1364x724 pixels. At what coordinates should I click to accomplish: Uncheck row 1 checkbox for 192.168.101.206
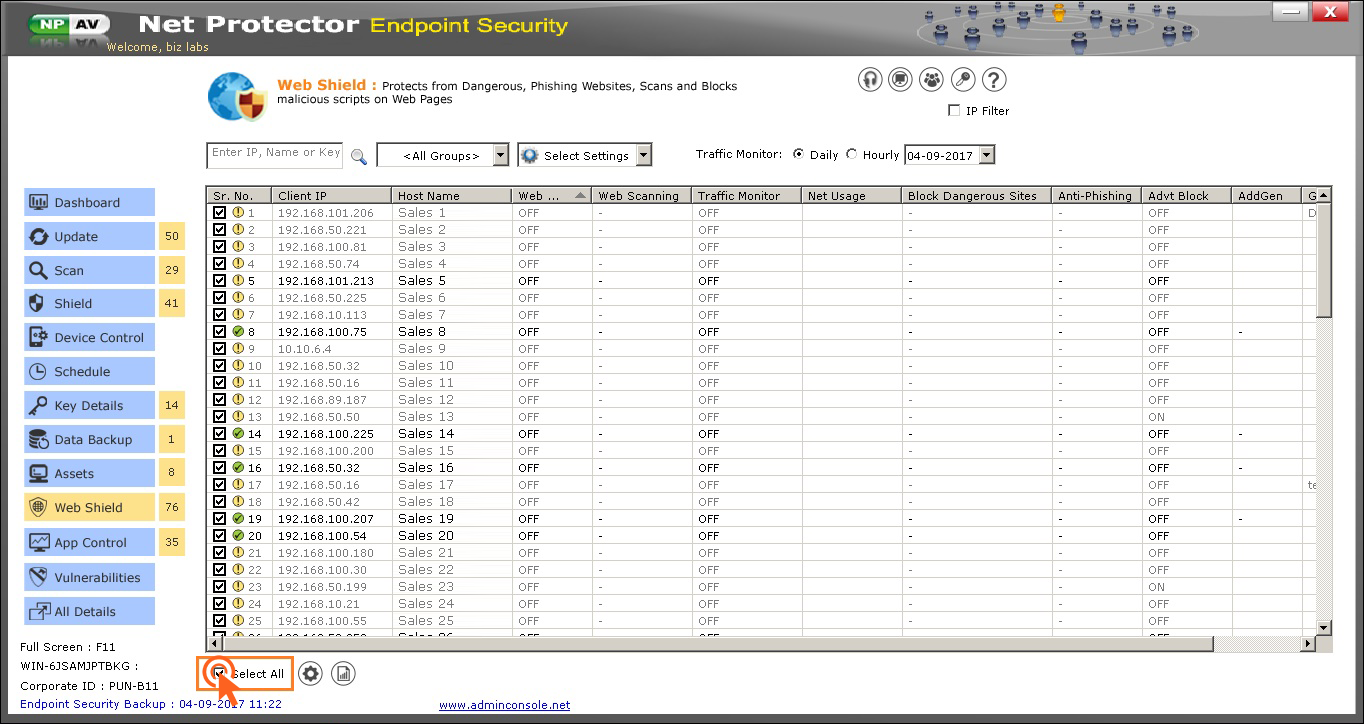pyautogui.click(x=219, y=212)
